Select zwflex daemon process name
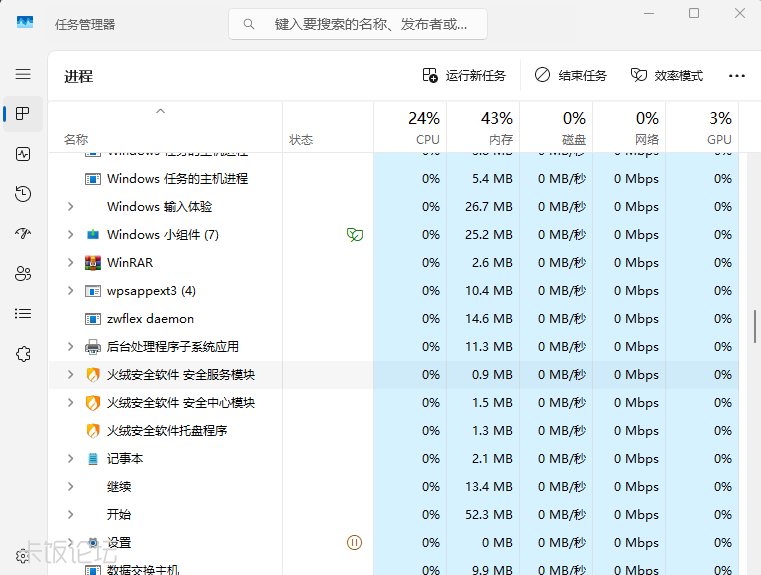Screen dimensions: 761x575 pyautogui.click(x=150, y=319)
